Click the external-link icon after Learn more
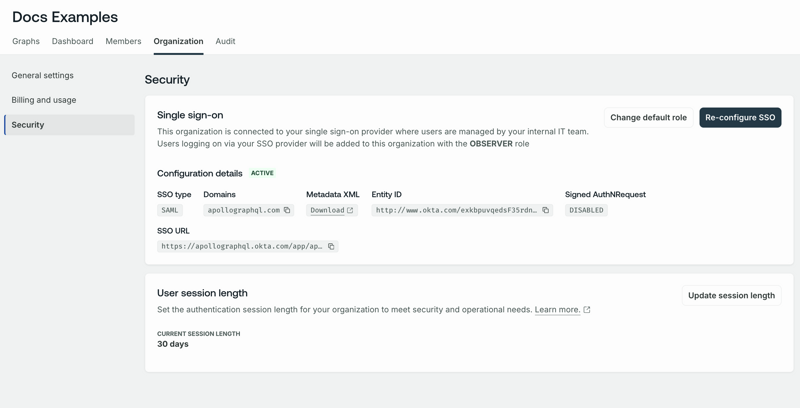800x408 pixels. coord(587,310)
